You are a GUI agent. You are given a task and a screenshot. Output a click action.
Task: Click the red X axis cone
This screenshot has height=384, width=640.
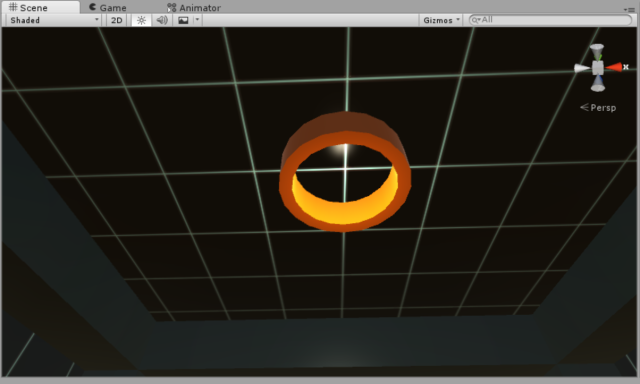pyautogui.click(x=614, y=67)
